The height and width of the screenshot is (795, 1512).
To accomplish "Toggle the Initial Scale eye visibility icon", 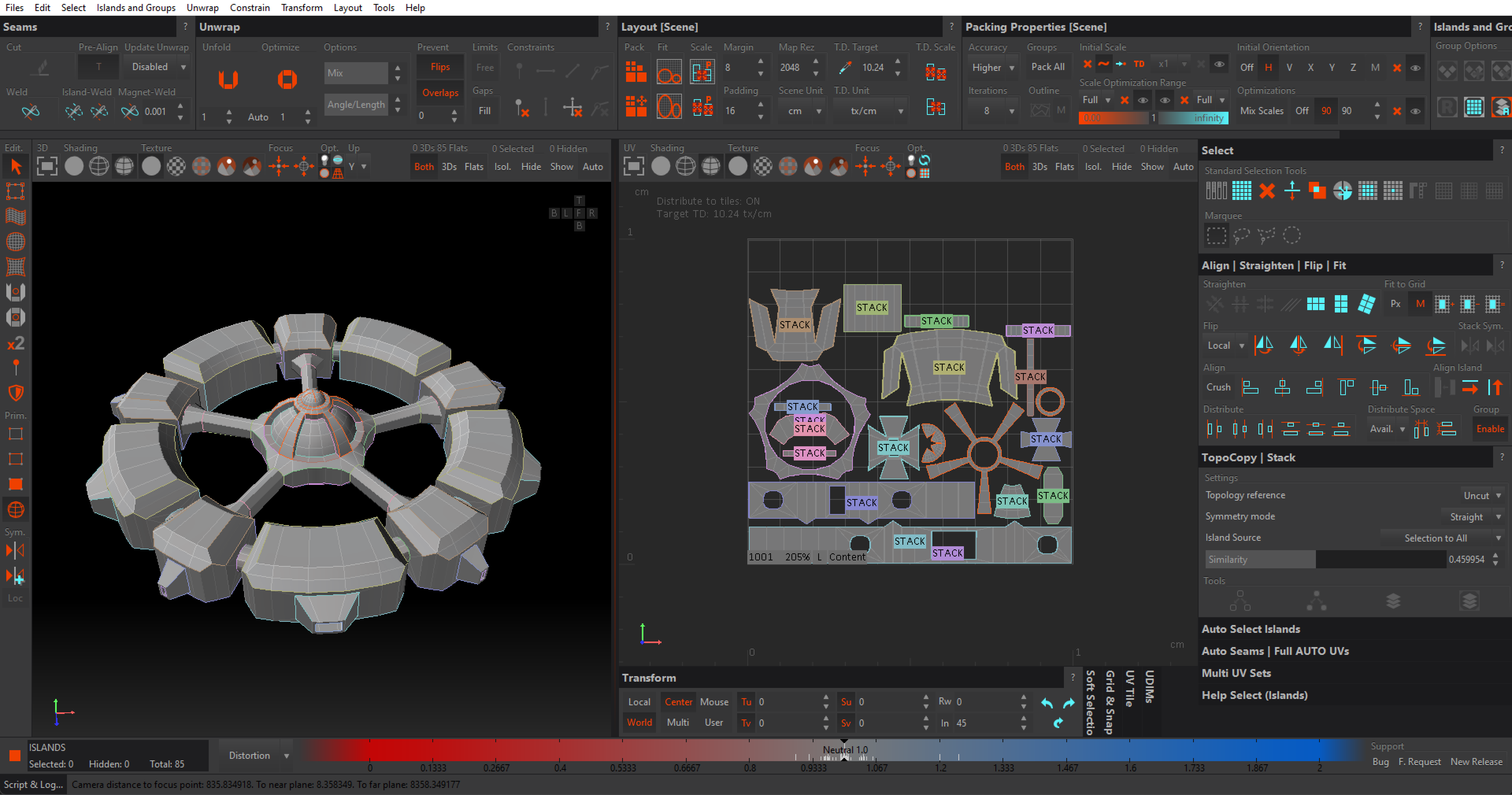I will pos(1219,65).
